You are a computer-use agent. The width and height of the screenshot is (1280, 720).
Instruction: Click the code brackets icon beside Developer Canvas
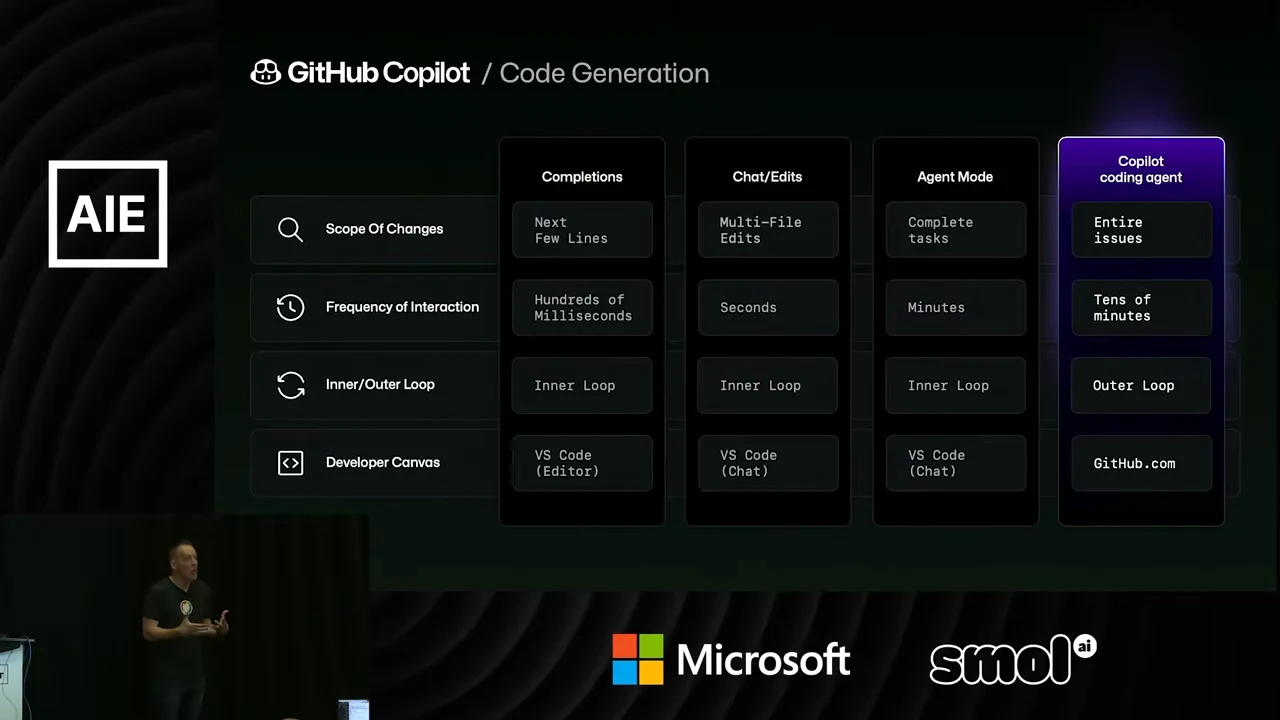click(290, 463)
